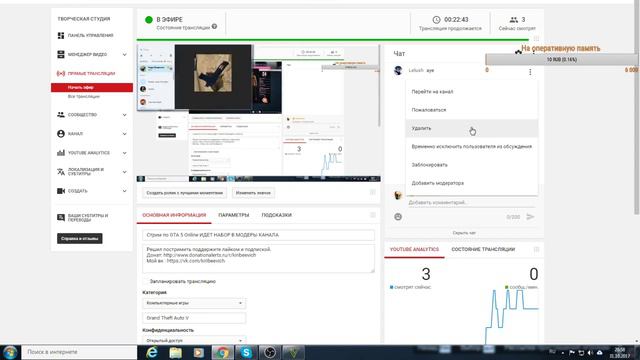The height and width of the screenshot is (360, 640).
Task: Click the stream description text area
Action: [x=258, y=258]
